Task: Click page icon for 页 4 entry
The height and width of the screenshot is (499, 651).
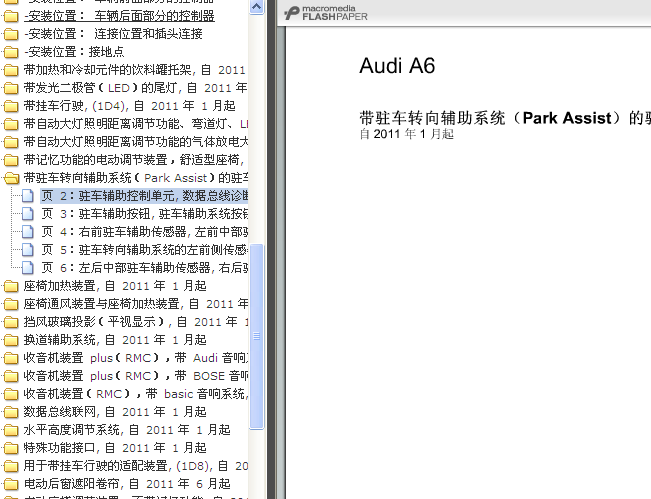Action: pos(28,232)
